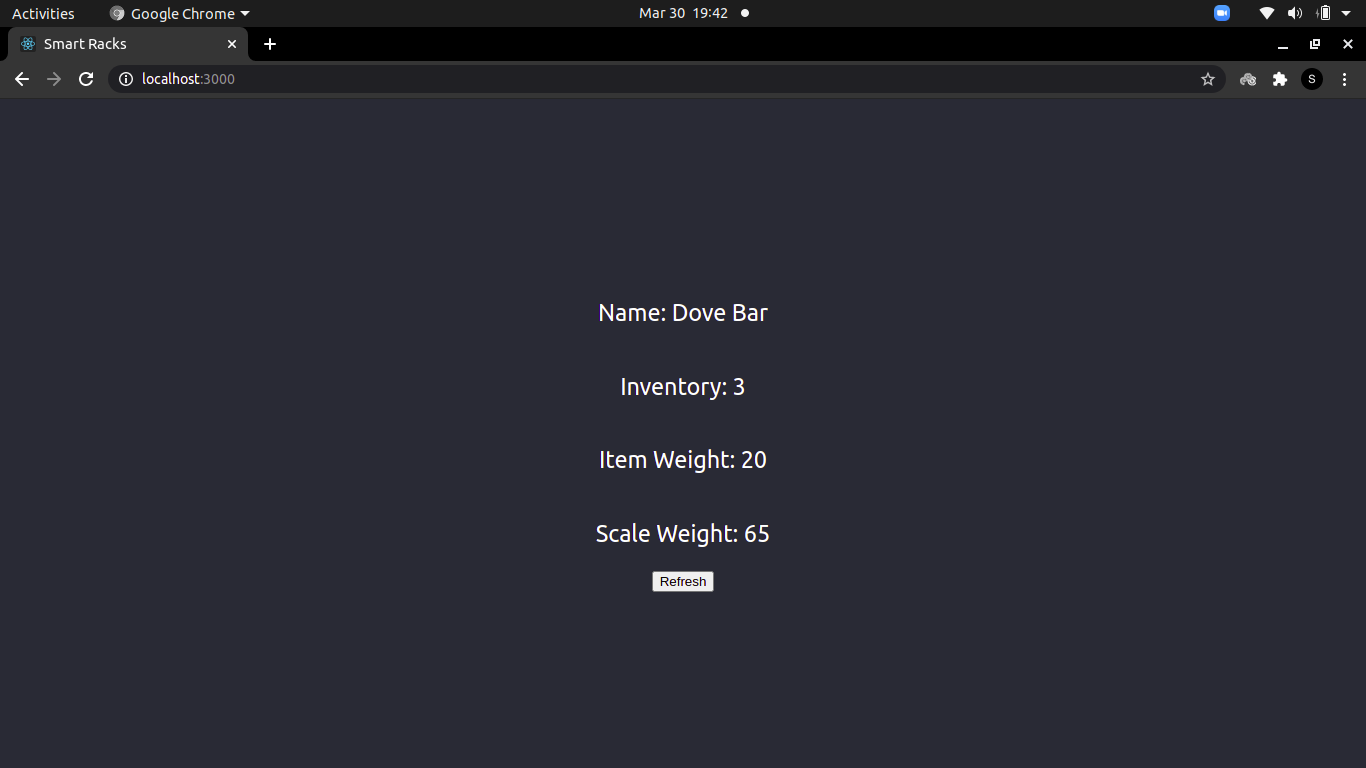Click the cloud extension icon next to star
The width and height of the screenshot is (1366, 768).
coord(1248,78)
